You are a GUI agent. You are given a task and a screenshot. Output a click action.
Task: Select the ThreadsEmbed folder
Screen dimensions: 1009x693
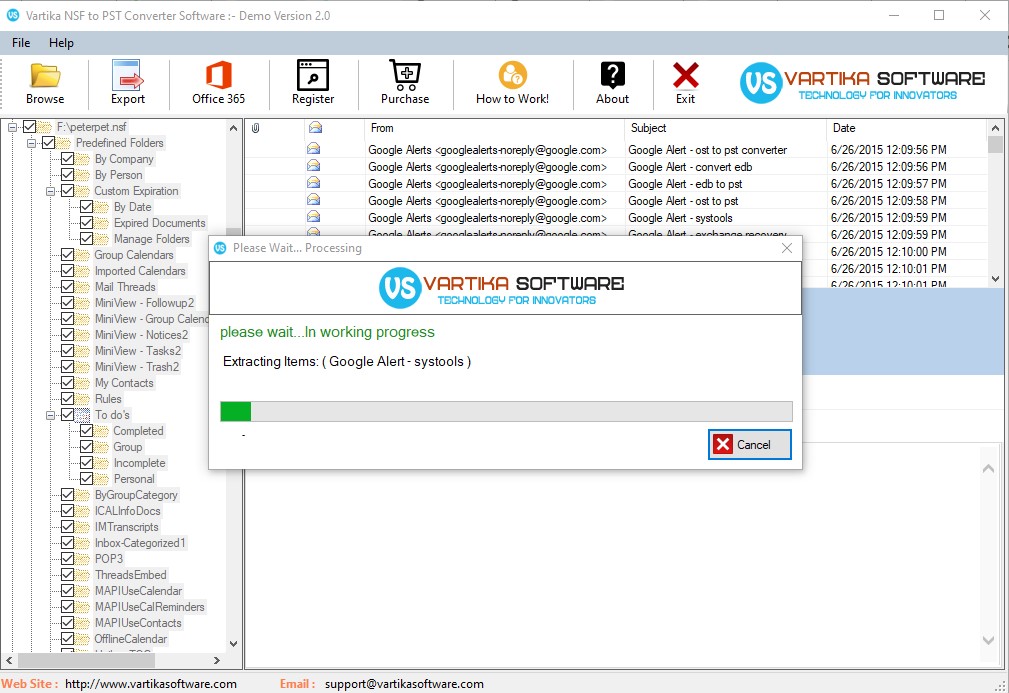pos(131,575)
